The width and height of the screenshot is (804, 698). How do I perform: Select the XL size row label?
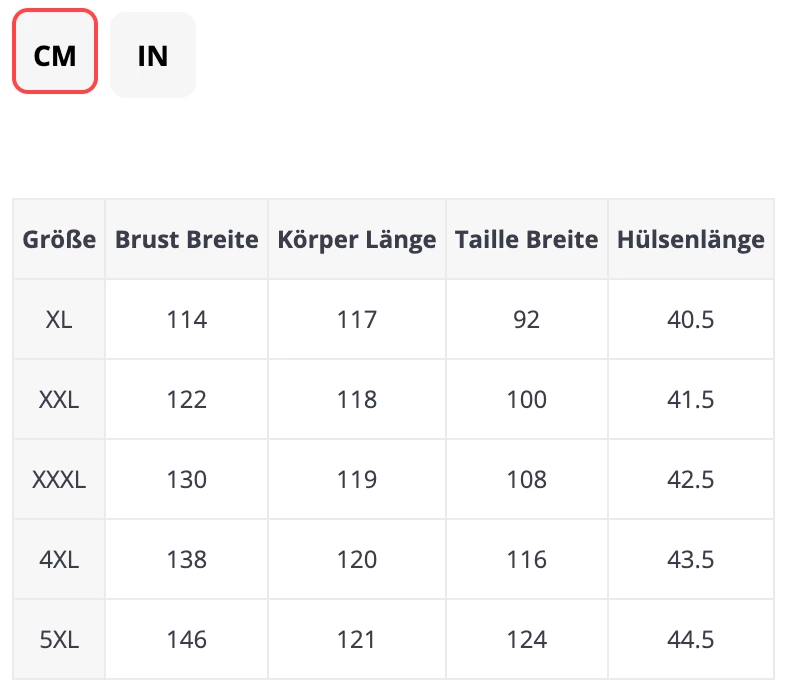pos(58,319)
